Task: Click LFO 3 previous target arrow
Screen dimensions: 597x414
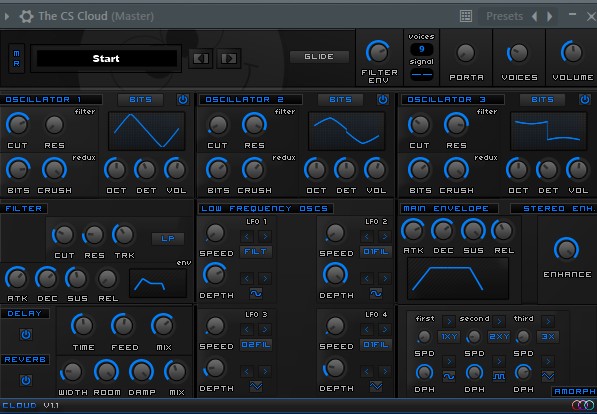Action: pos(247,329)
